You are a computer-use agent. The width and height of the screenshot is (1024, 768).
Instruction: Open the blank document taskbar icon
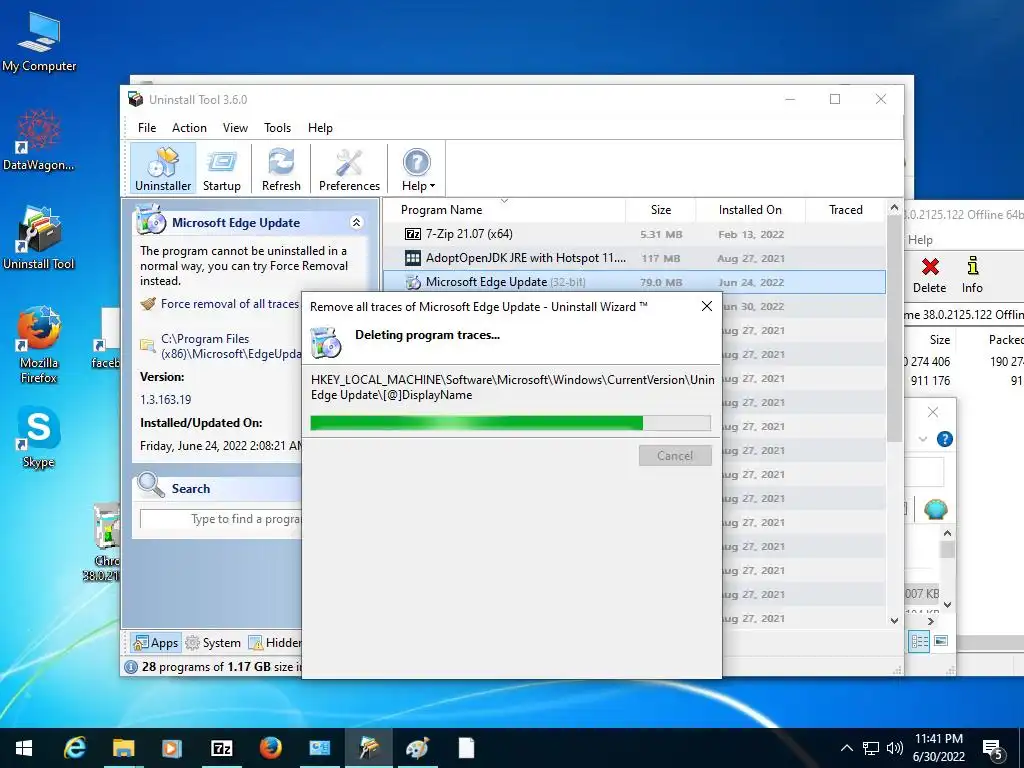[466, 748]
